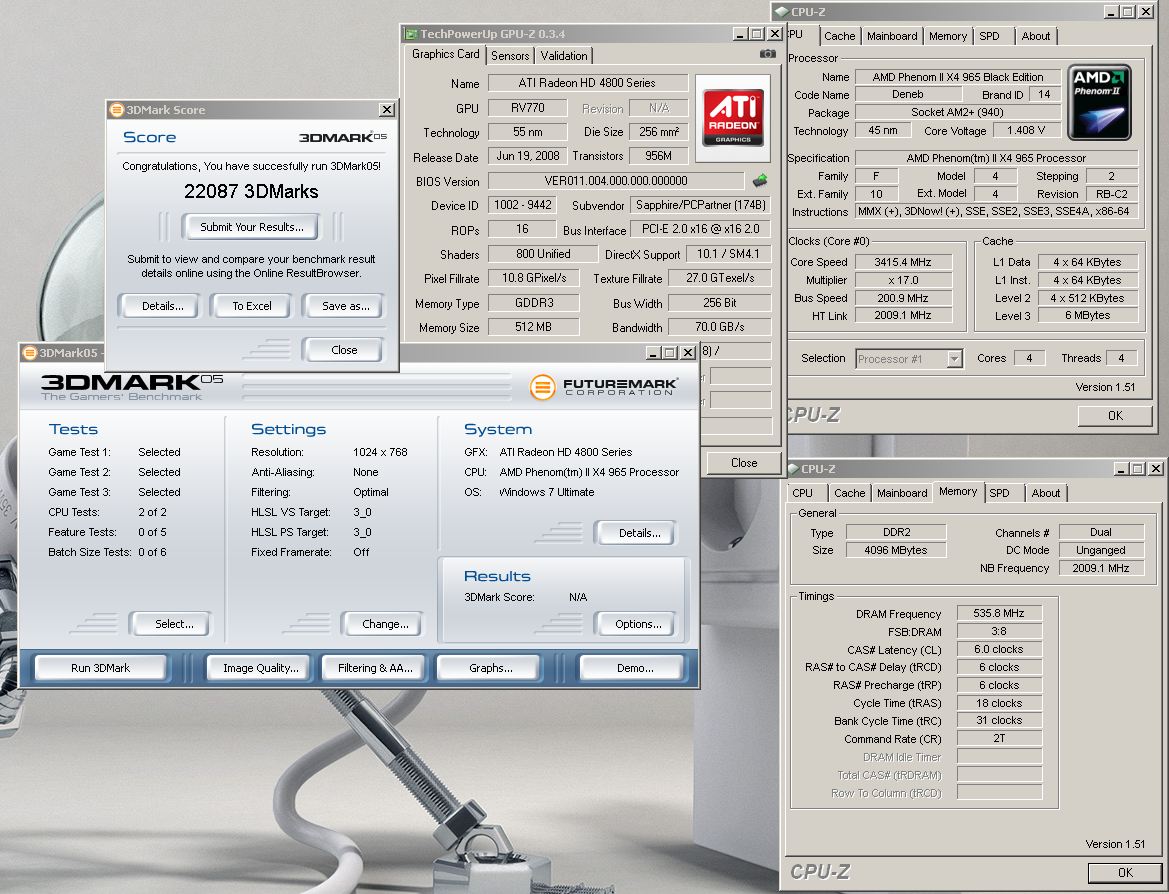Click the AMD Phenom II processor logo
Viewport: 1169px width, 894px height.
(x=1100, y=102)
